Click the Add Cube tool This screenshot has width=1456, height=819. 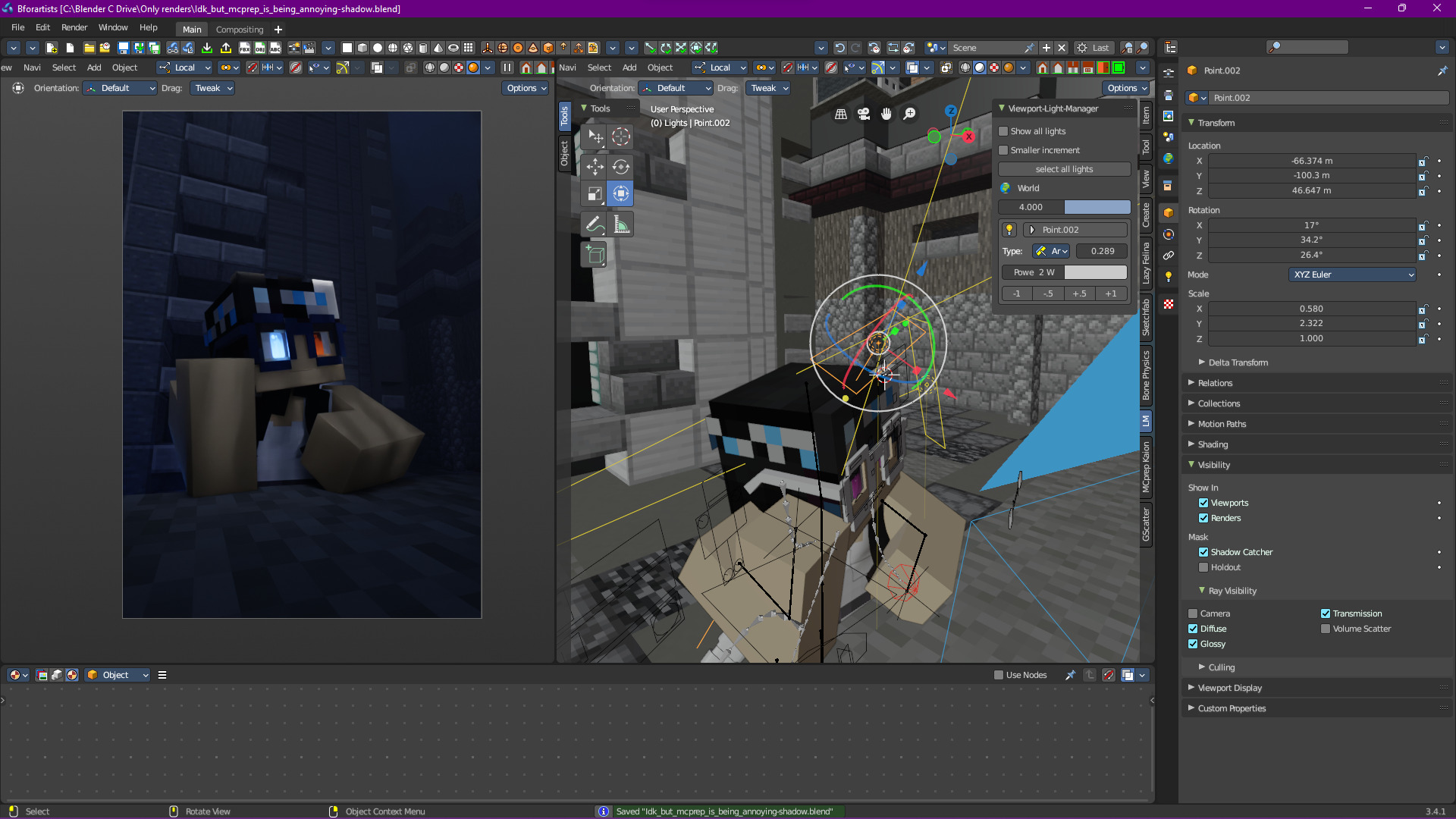pyautogui.click(x=595, y=255)
